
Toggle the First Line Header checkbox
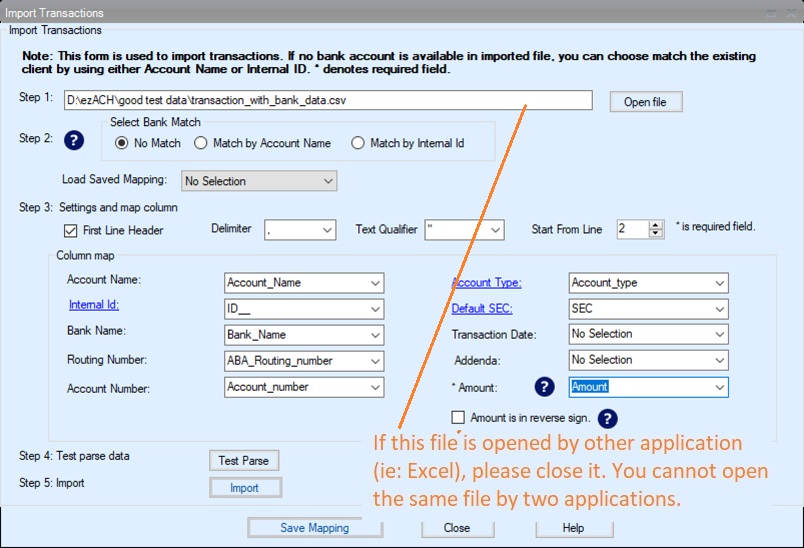(x=70, y=230)
